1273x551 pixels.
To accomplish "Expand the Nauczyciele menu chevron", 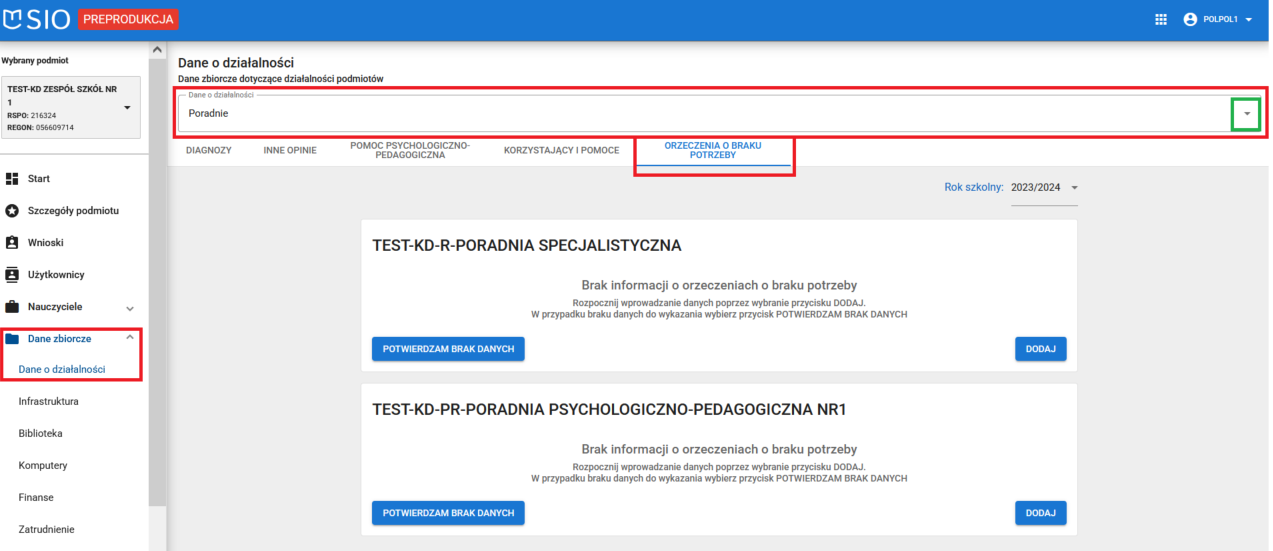I will click(x=129, y=308).
